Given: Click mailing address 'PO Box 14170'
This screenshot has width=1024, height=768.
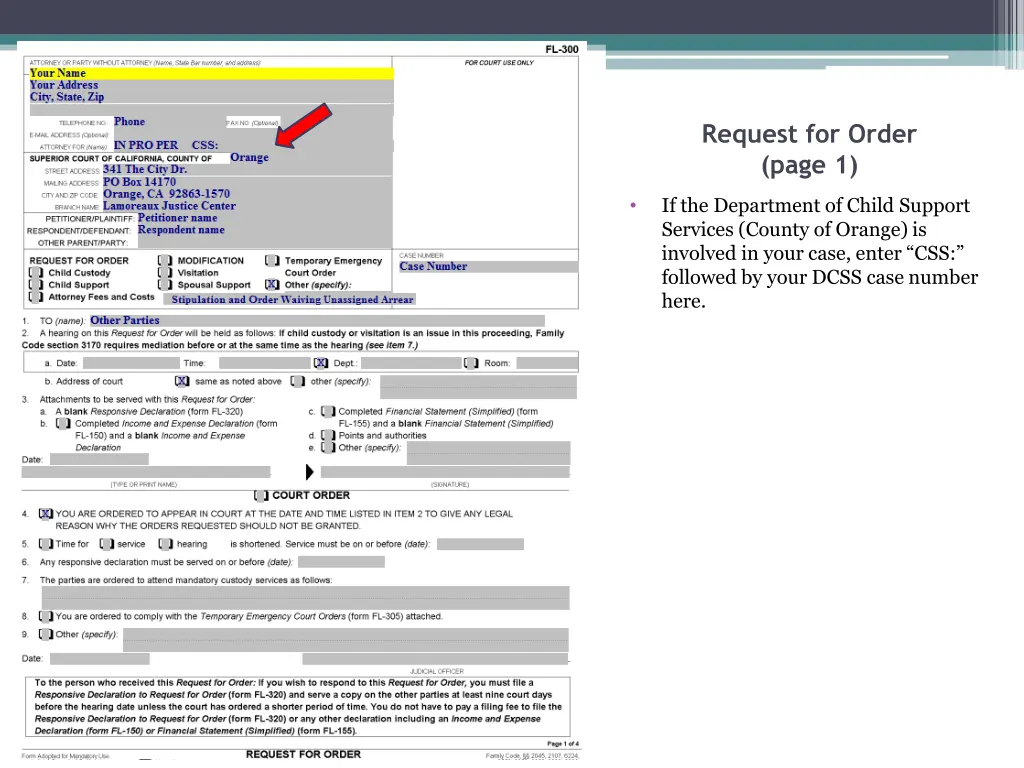Looking at the screenshot, I should (247, 182).
